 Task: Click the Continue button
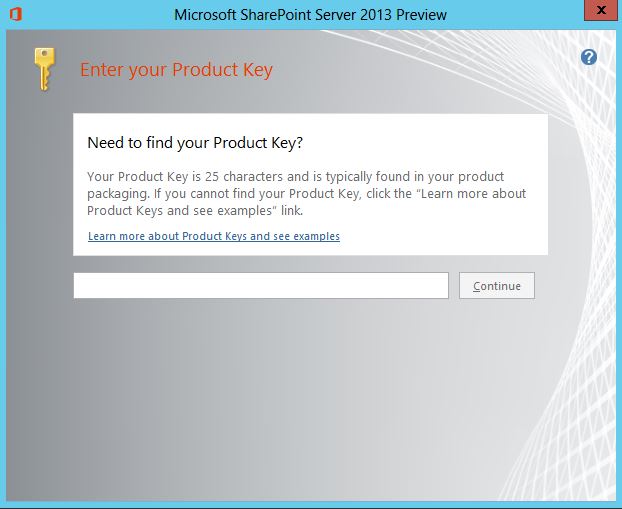(497, 286)
